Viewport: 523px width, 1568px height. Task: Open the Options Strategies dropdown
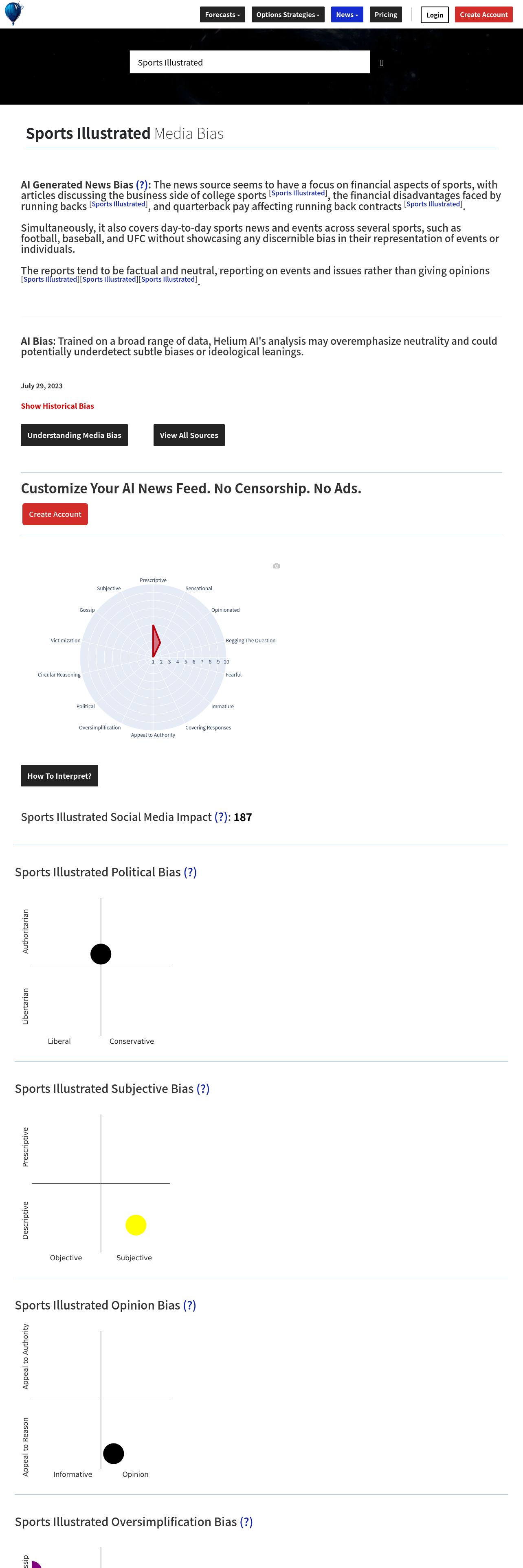tap(288, 15)
